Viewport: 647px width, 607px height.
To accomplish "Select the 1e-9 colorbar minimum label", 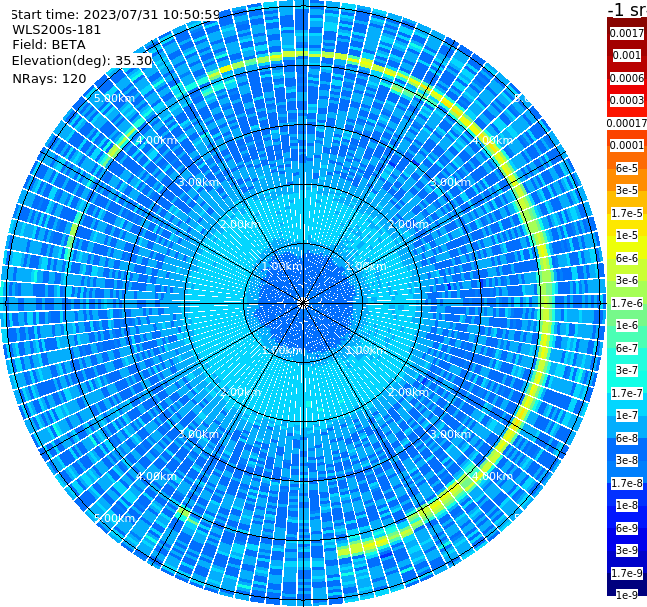I will tap(627, 595).
